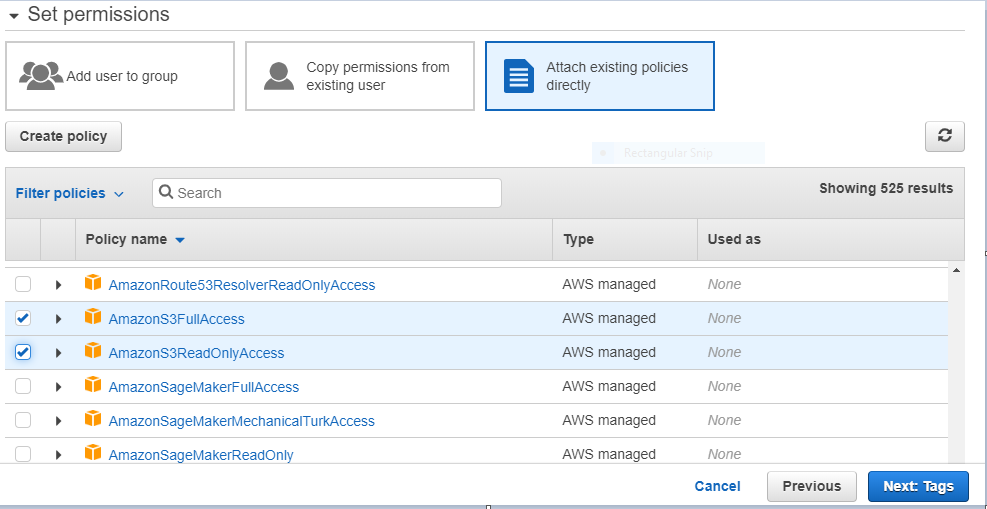Screen dimensions: 987x509
Task: Click the refresh policies icon button
Action: pos(945,136)
